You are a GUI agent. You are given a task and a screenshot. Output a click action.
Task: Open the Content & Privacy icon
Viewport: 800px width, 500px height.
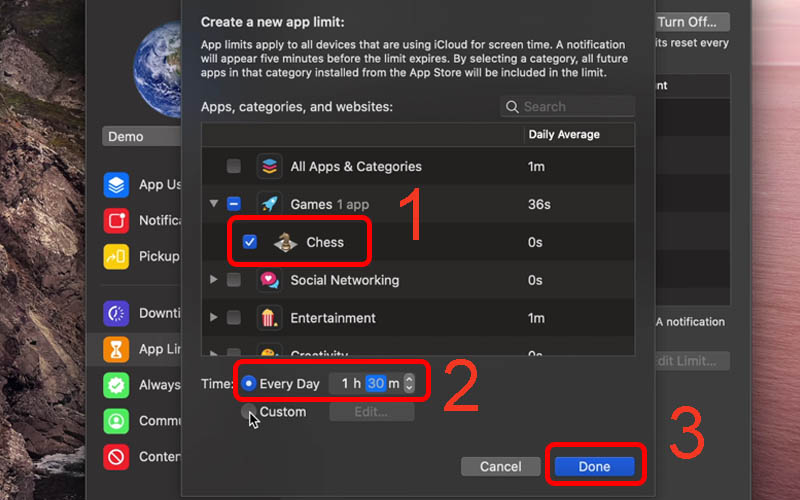tap(117, 457)
